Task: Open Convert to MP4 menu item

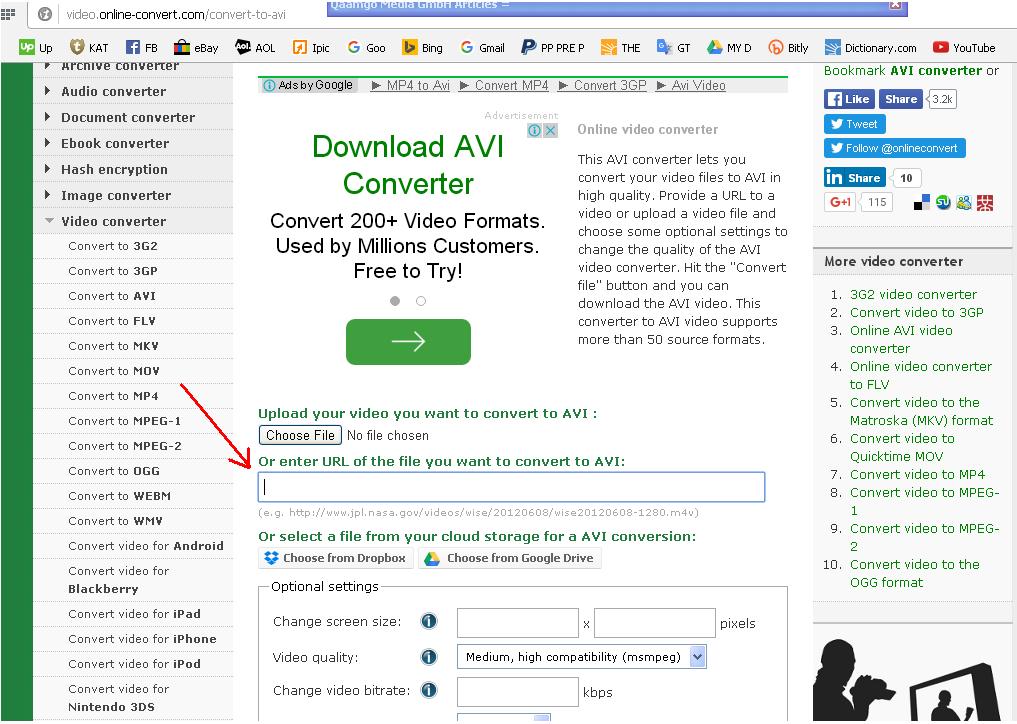Action: coord(114,396)
